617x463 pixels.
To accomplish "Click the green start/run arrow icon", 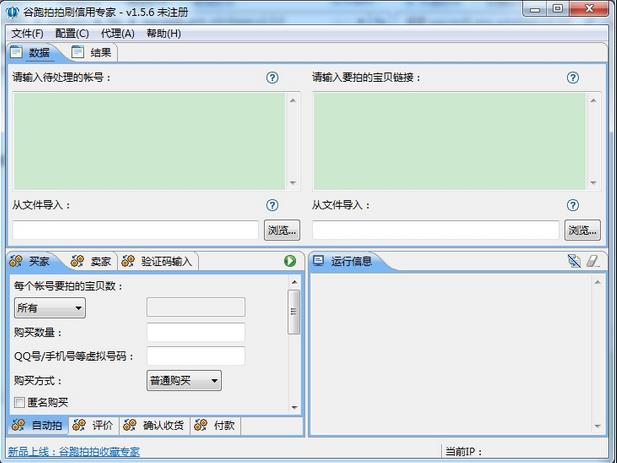I will 290,261.
